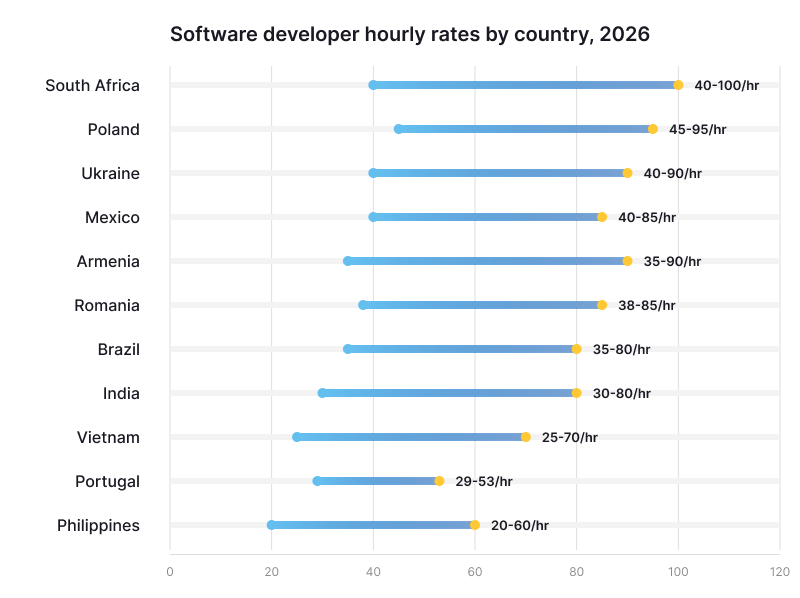Select the Armenia country label

click(x=108, y=261)
